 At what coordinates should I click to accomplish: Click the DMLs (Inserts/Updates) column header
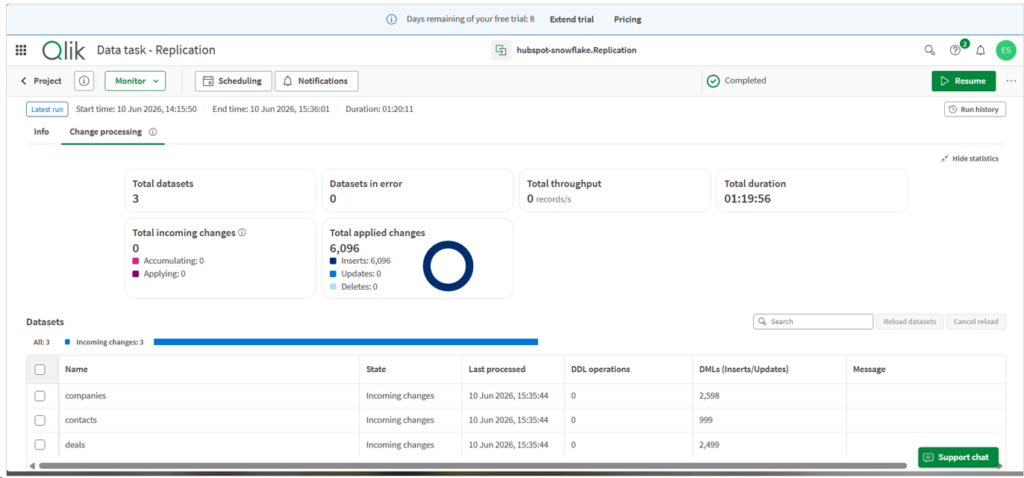744,370
